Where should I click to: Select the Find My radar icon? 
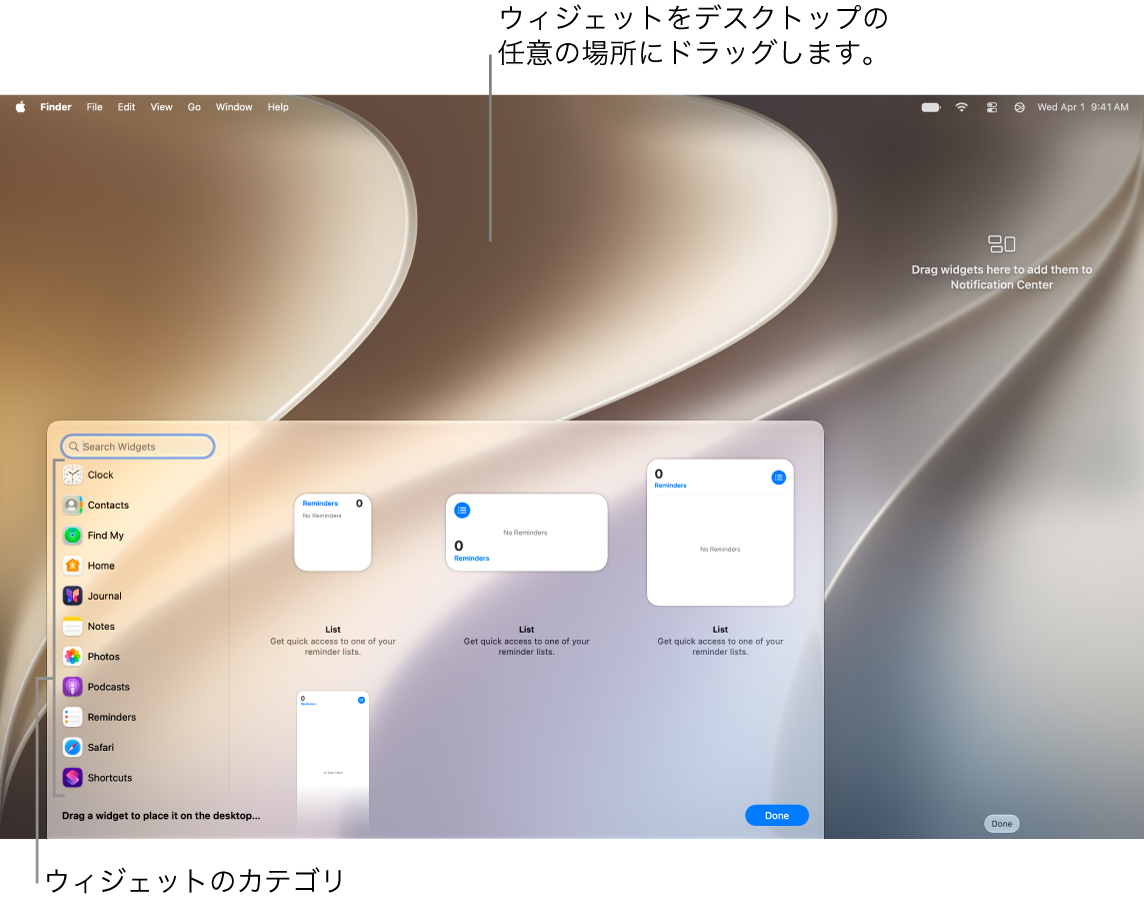click(x=72, y=536)
